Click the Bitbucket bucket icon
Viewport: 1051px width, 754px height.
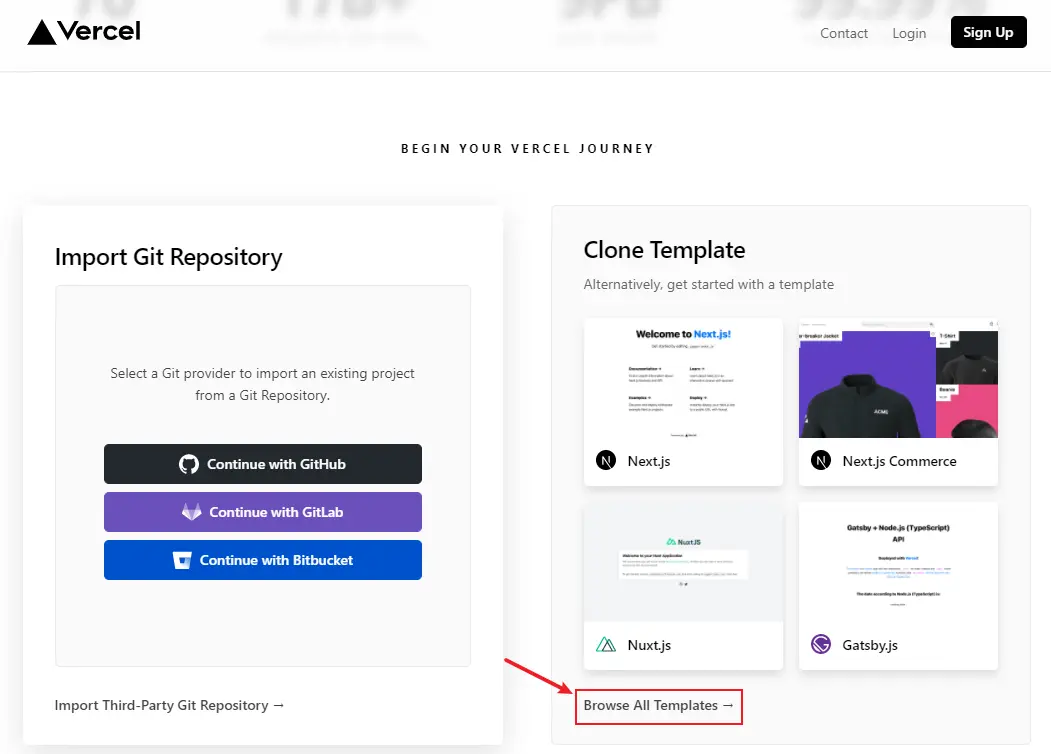[182, 560]
